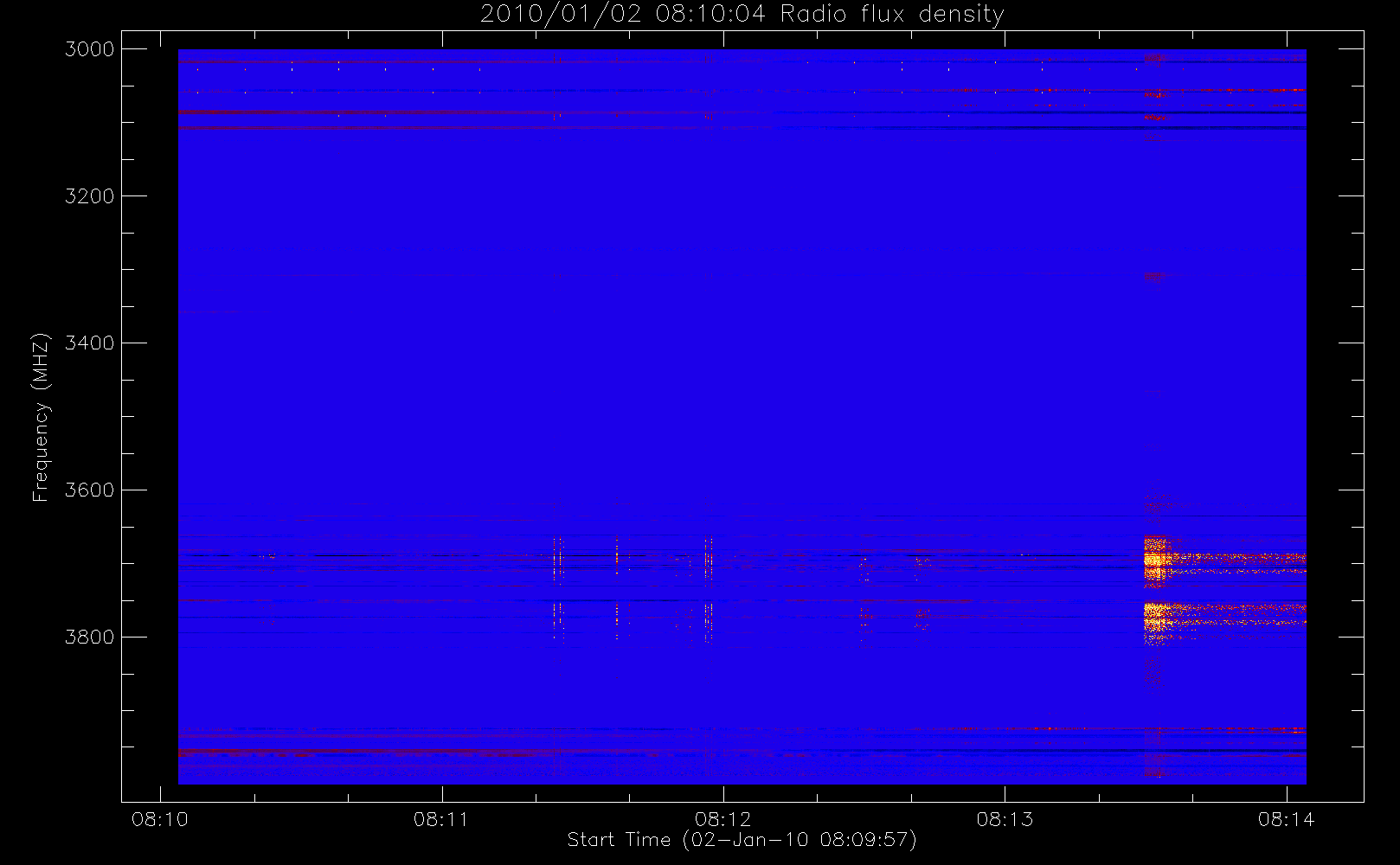Select the 3800 frequency tick label
Image resolution: width=1400 pixels, height=865 pixels.
point(90,638)
